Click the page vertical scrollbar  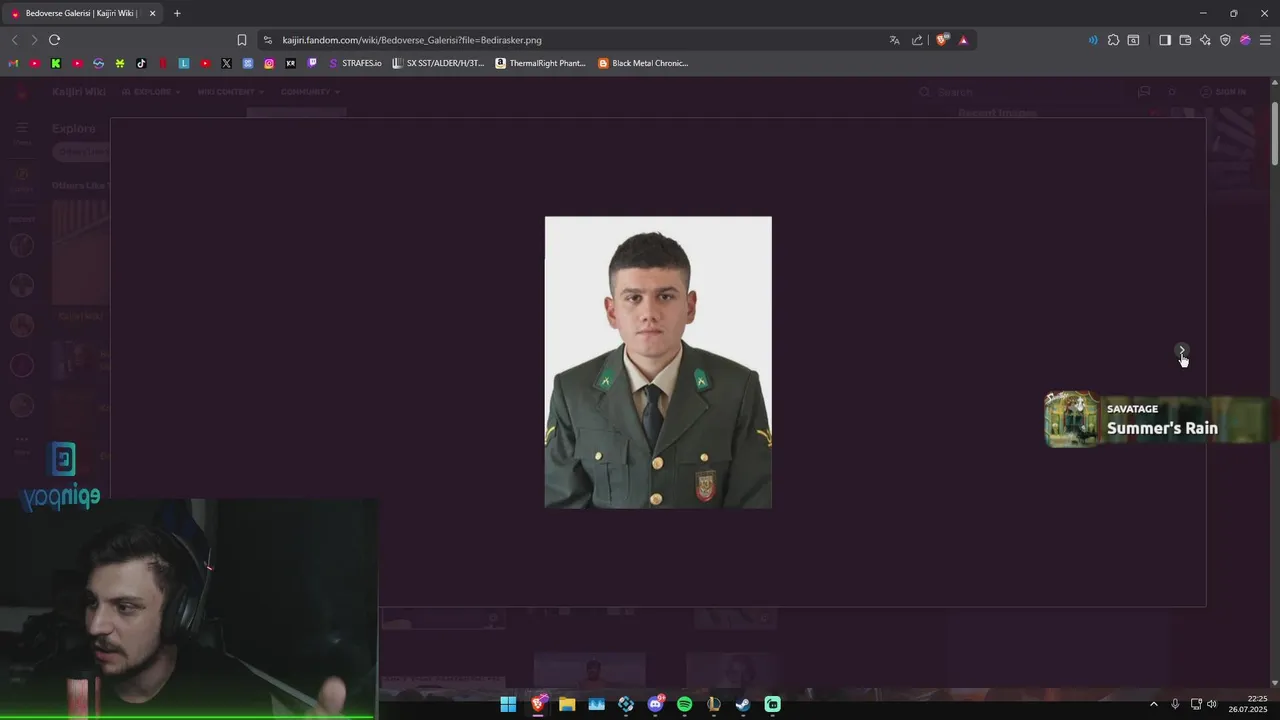point(1275,134)
